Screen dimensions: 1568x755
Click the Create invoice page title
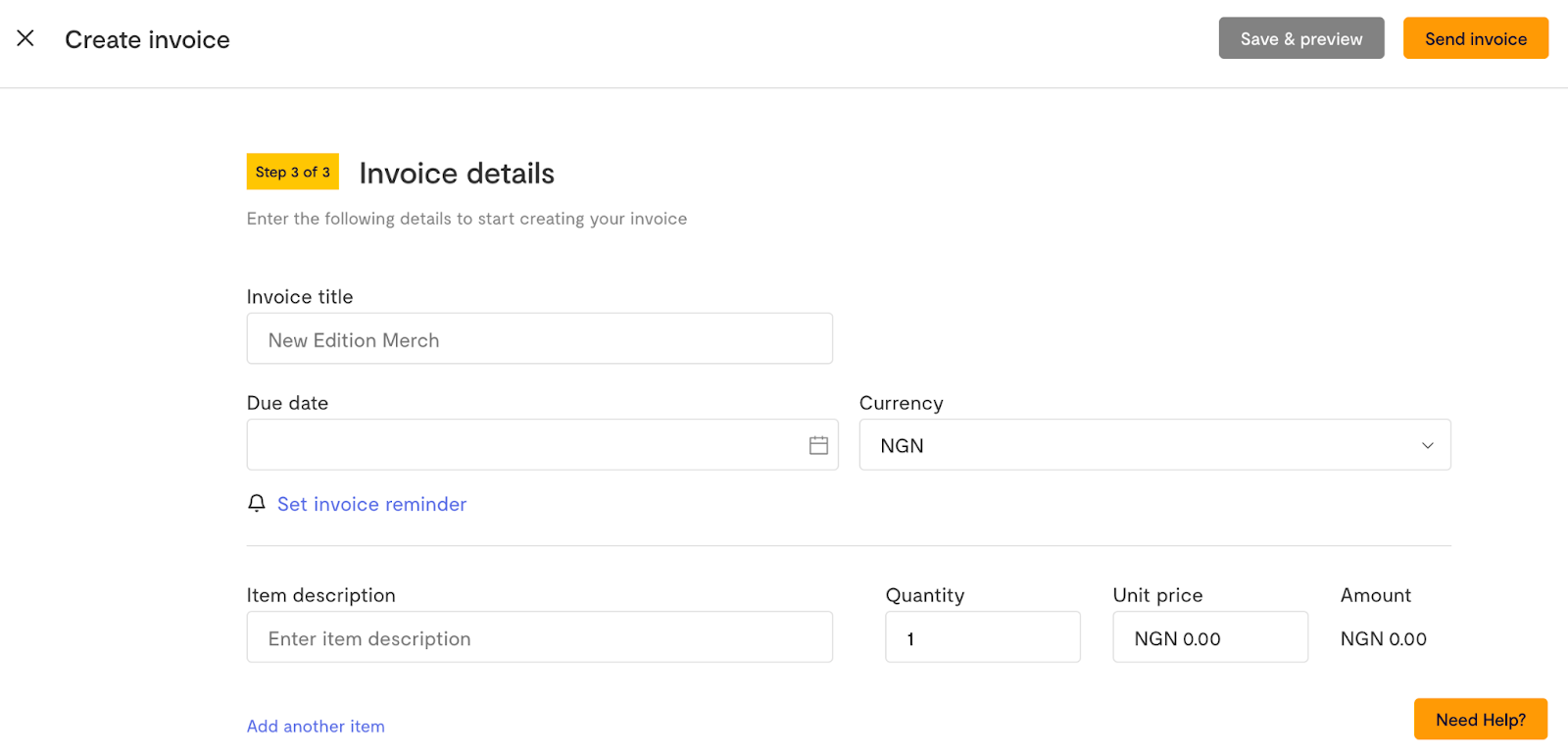[x=147, y=40]
